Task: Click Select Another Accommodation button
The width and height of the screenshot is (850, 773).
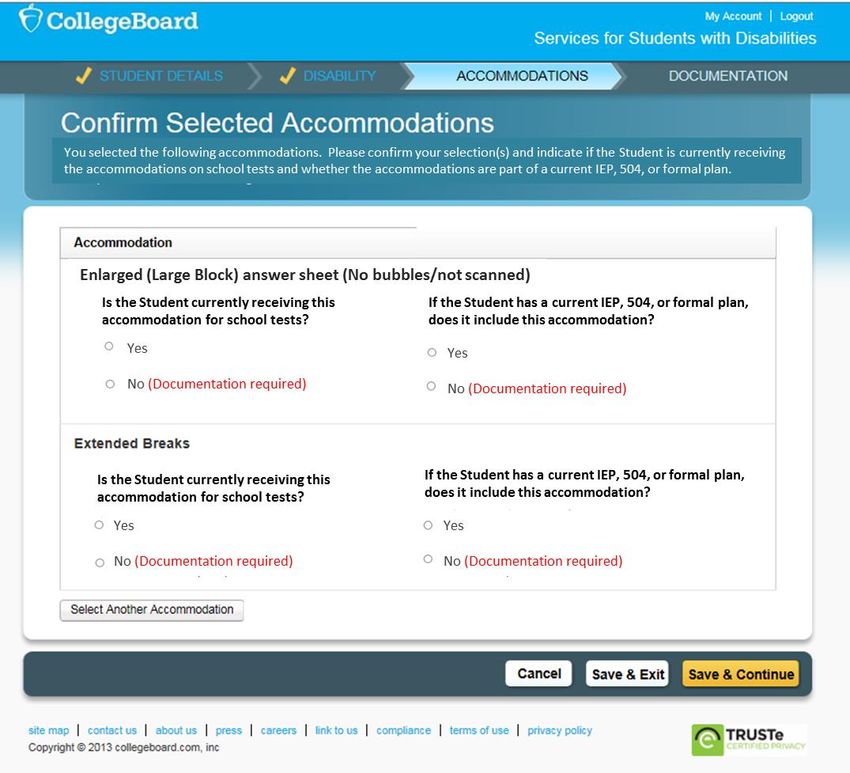Action: 152,610
